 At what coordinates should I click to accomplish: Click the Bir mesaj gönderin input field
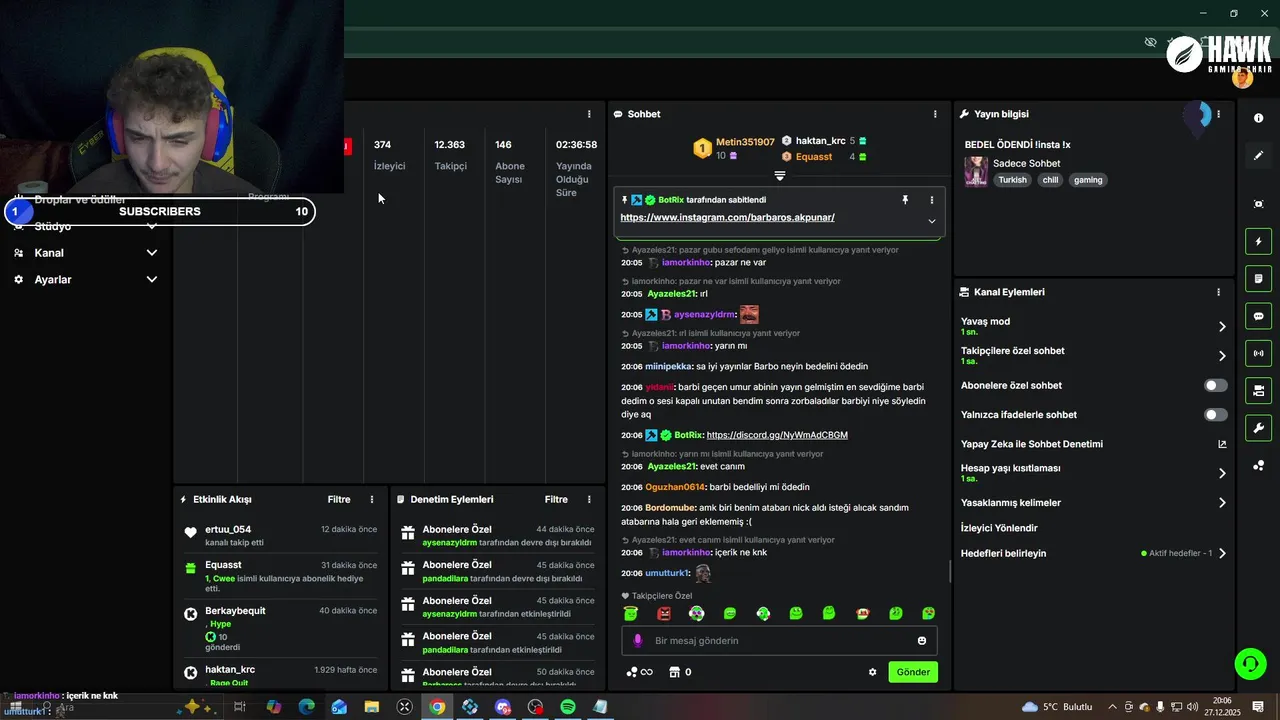(780, 641)
